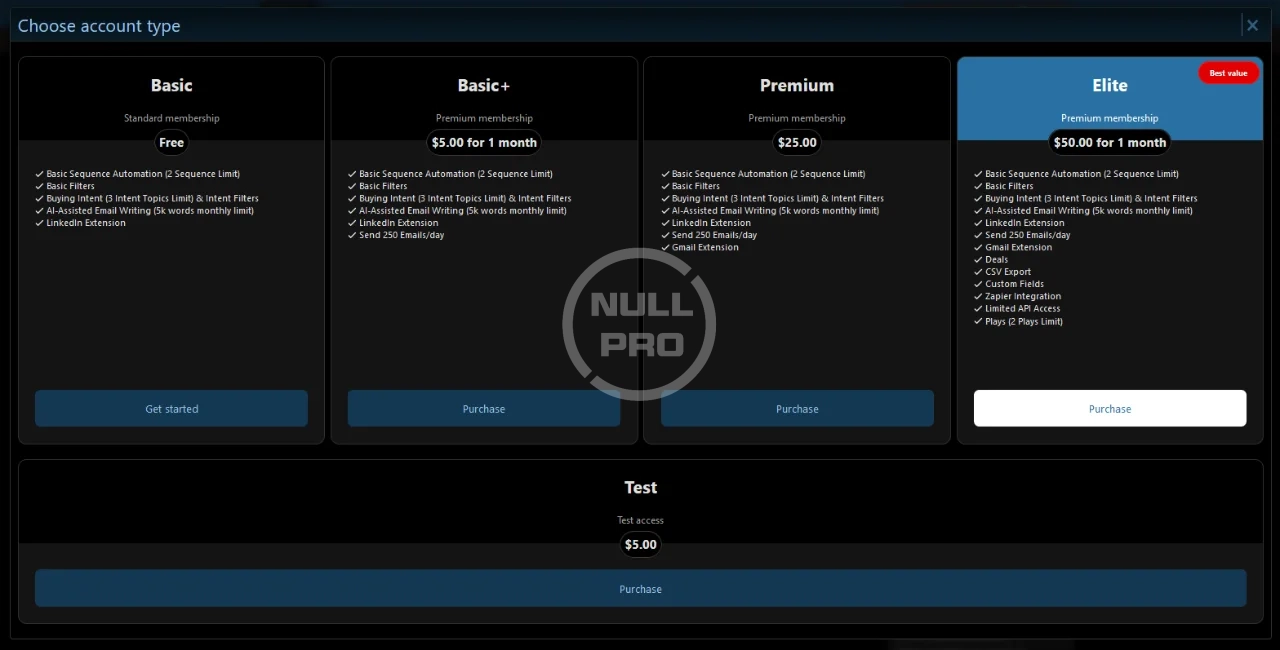Purchase the Test access plan

[640, 589]
